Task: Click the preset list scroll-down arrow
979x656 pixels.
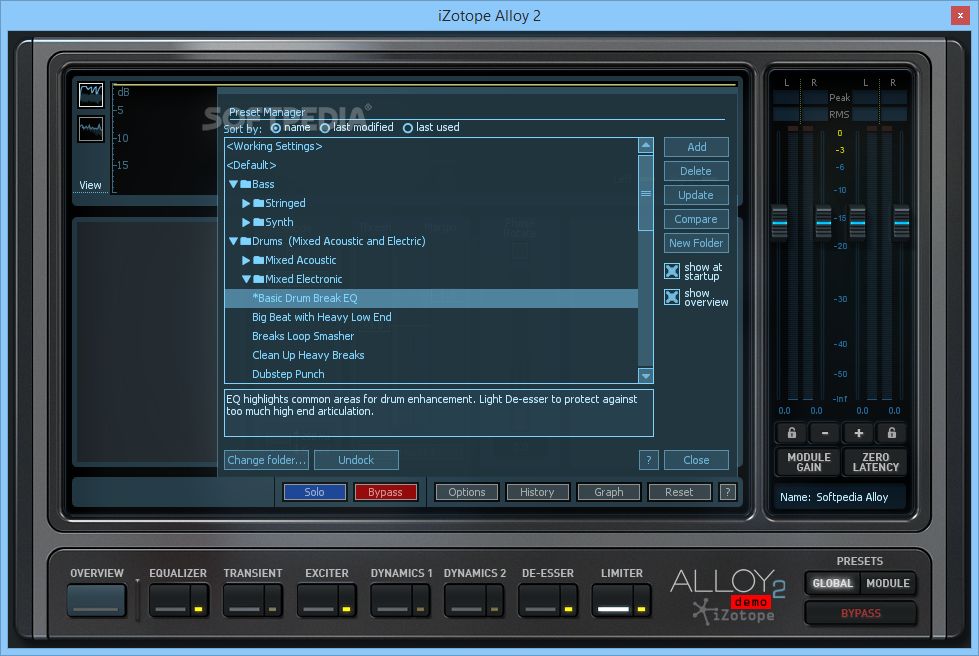Action: [x=646, y=375]
